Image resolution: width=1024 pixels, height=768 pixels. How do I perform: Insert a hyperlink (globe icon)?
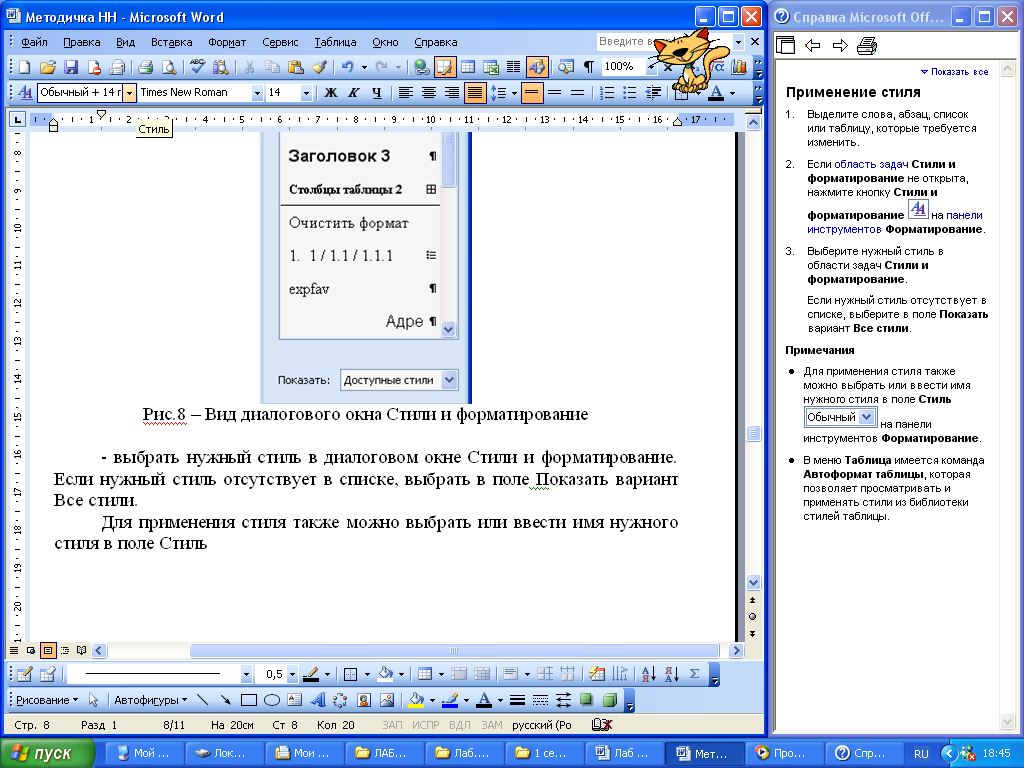(x=422, y=67)
